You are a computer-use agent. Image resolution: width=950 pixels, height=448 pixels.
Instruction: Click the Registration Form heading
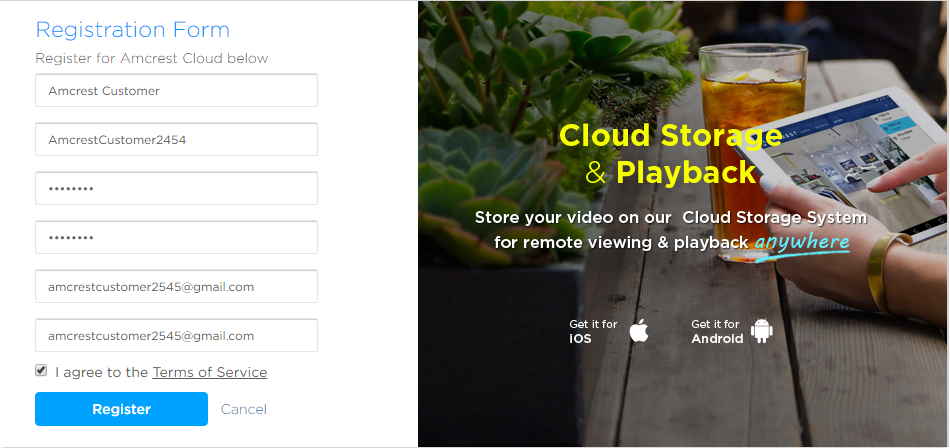pos(133,30)
